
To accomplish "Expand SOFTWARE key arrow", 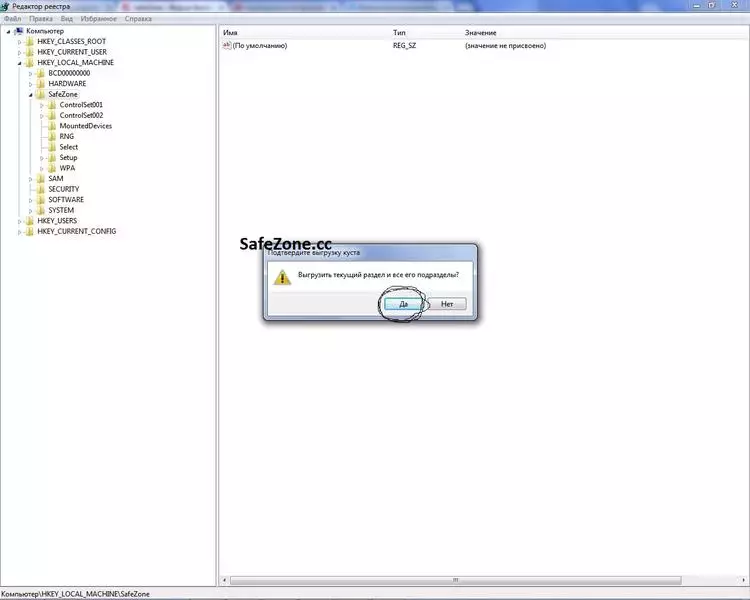I will click(x=31, y=200).
